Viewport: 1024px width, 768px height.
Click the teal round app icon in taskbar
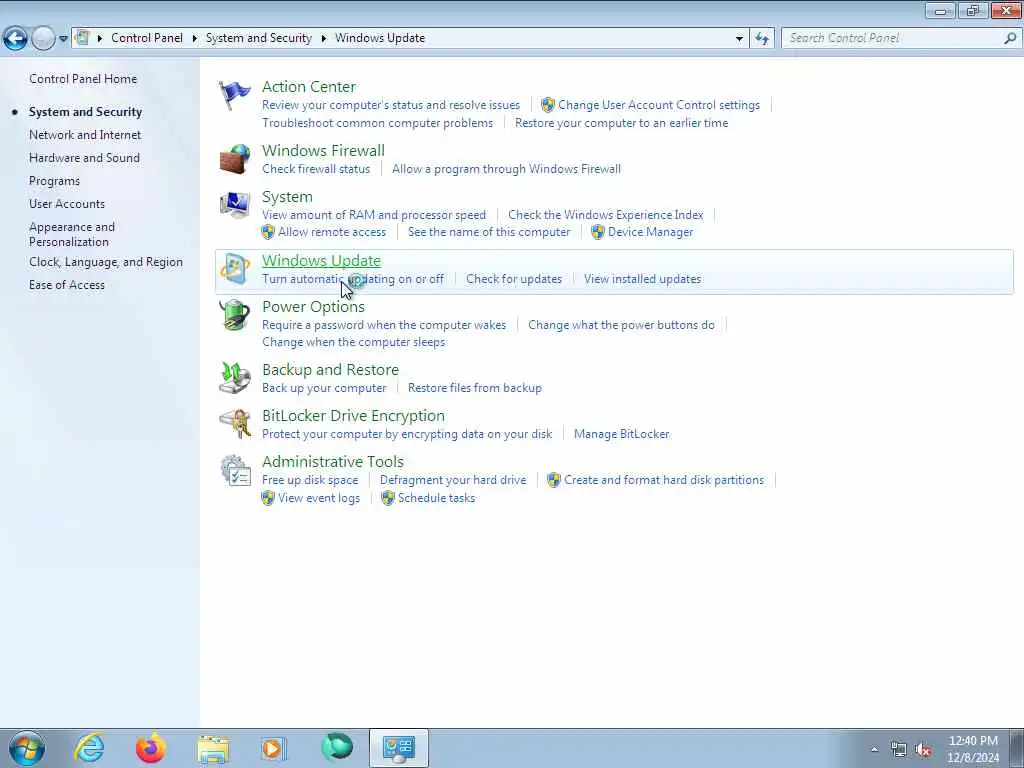tap(337, 748)
